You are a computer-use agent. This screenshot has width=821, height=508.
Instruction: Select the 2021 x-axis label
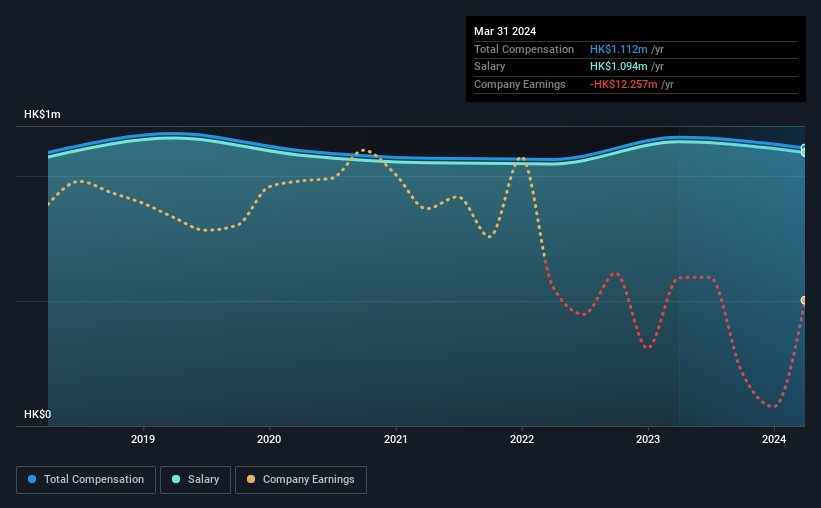[x=395, y=439]
